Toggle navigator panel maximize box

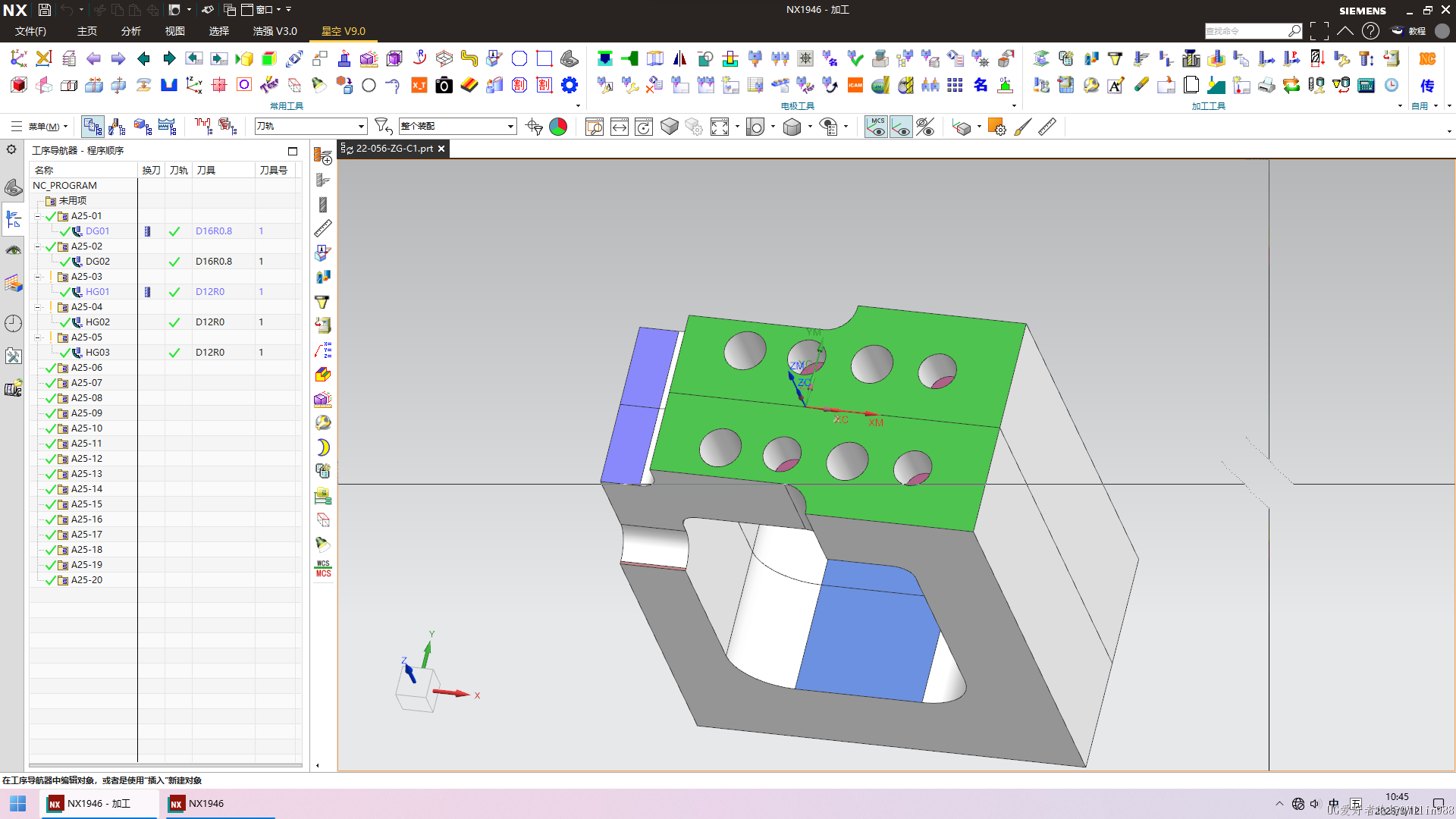293,151
